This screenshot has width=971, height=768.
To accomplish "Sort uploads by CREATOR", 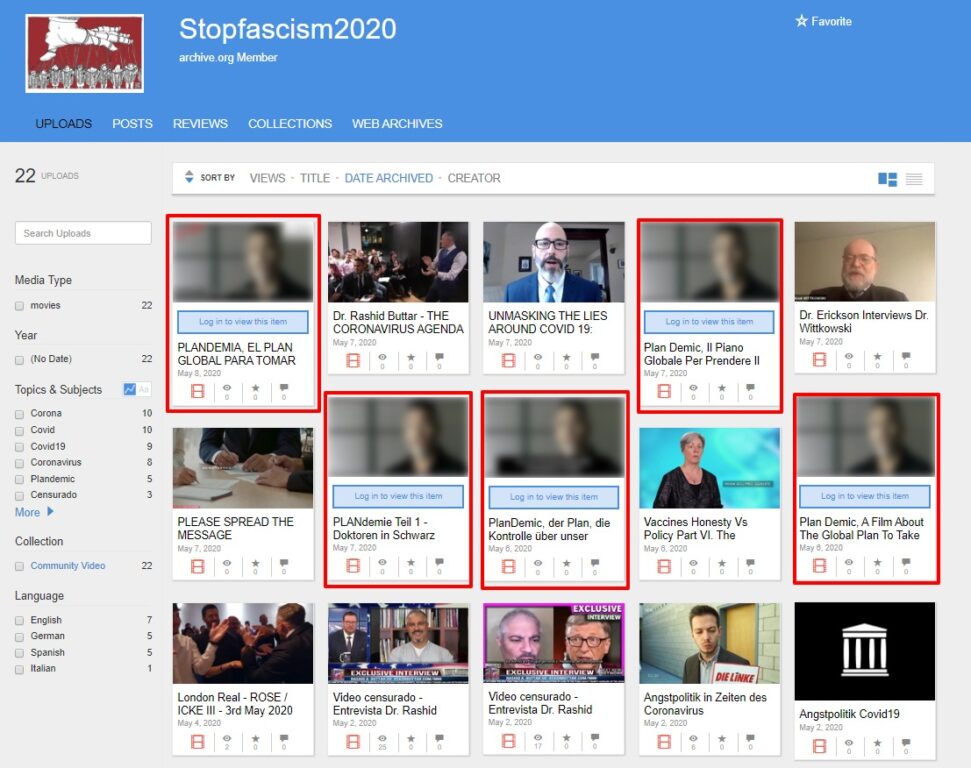I will click(474, 178).
